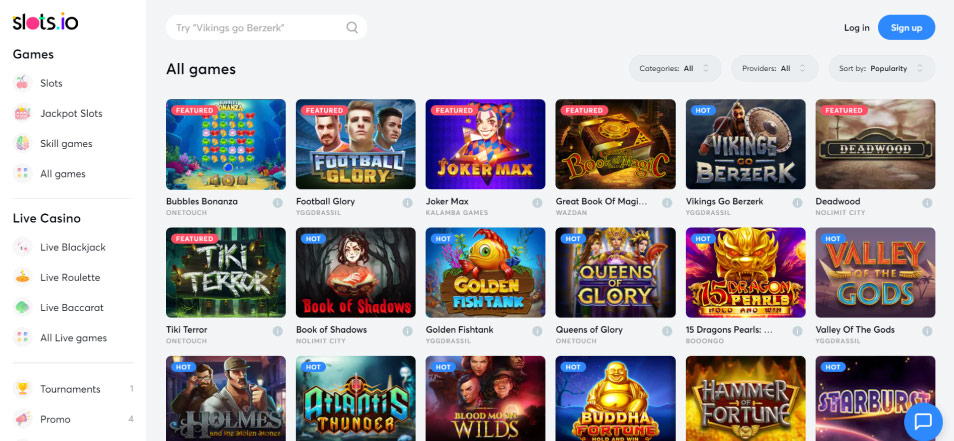Click the Jackpot Slots machine icon
The width and height of the screenshot is (954, 441).
pos(23,113)
